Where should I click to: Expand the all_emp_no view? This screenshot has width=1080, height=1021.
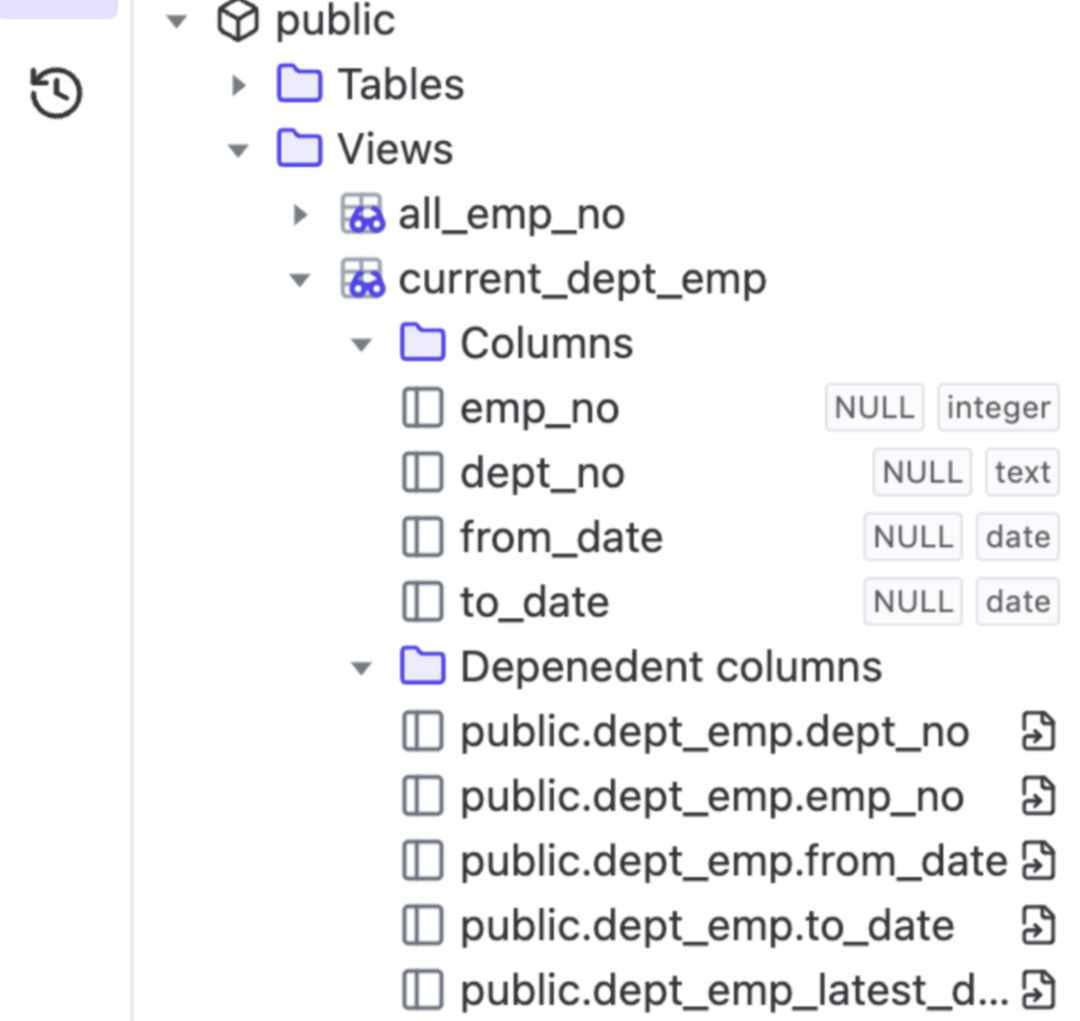tap(300, 215)
